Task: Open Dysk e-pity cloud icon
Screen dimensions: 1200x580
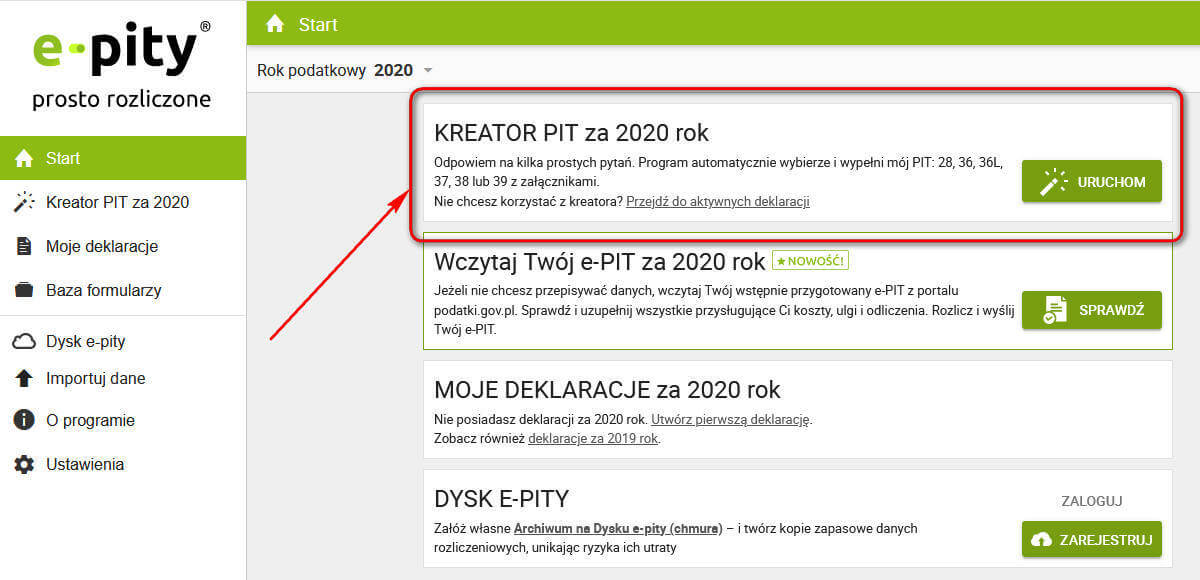Action: pos(22,341)
